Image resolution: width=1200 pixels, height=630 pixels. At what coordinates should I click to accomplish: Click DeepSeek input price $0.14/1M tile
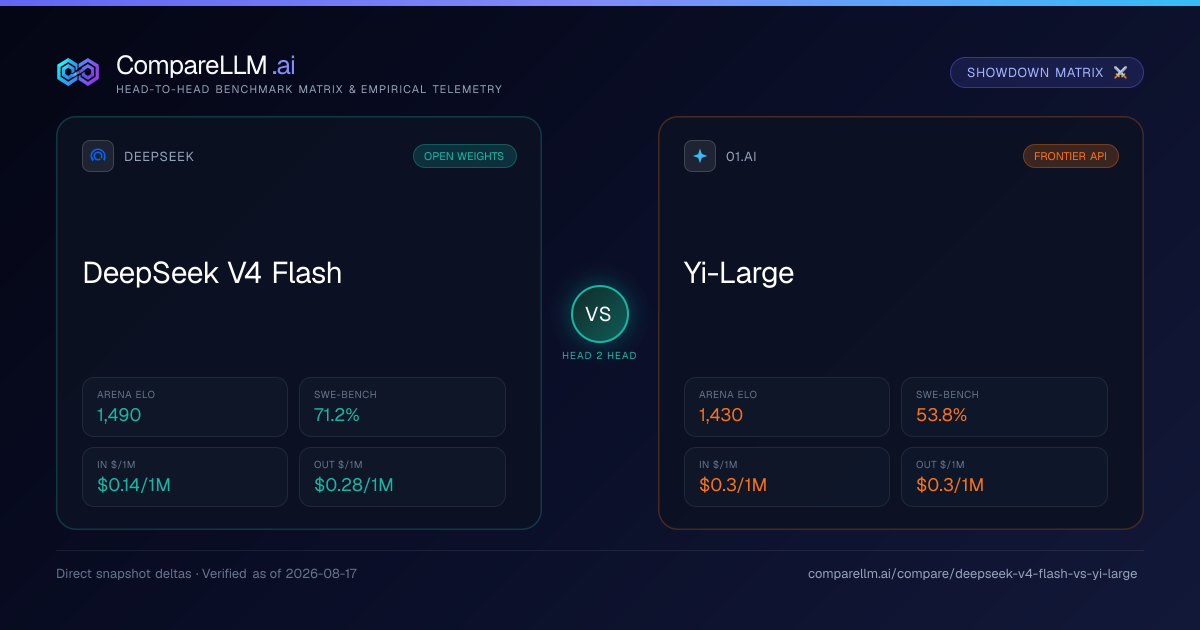(x=185, y=477)
